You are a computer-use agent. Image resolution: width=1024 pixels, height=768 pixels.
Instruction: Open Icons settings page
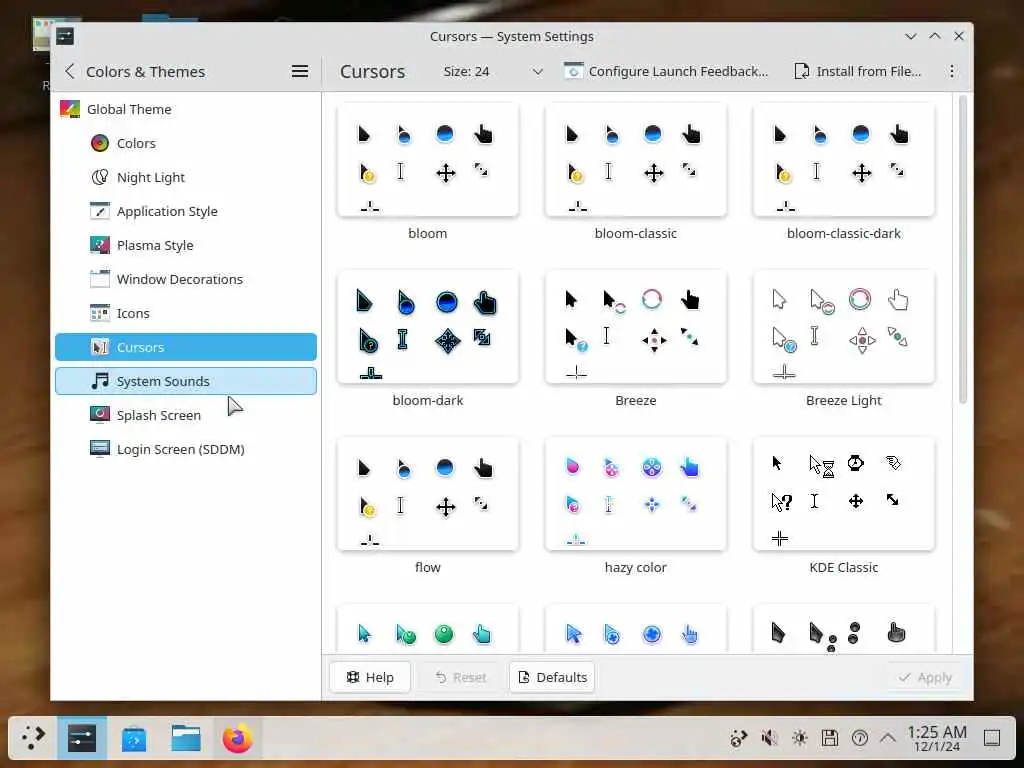point(185,313)
